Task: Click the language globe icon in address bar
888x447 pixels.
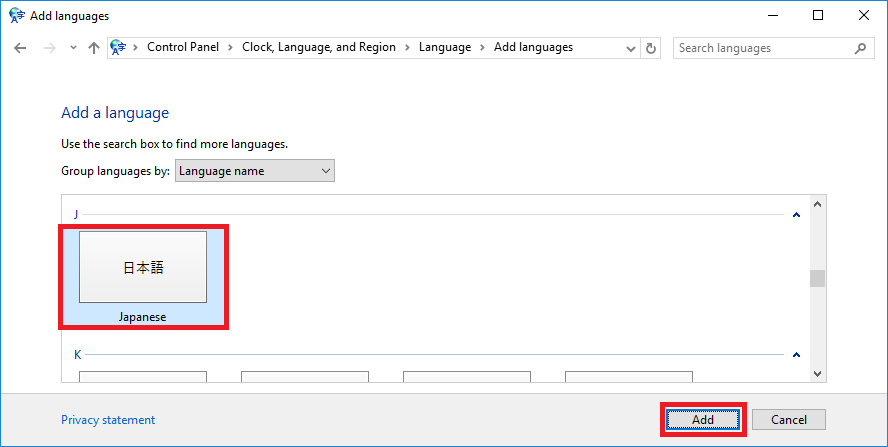Action: tap(118, 48)
